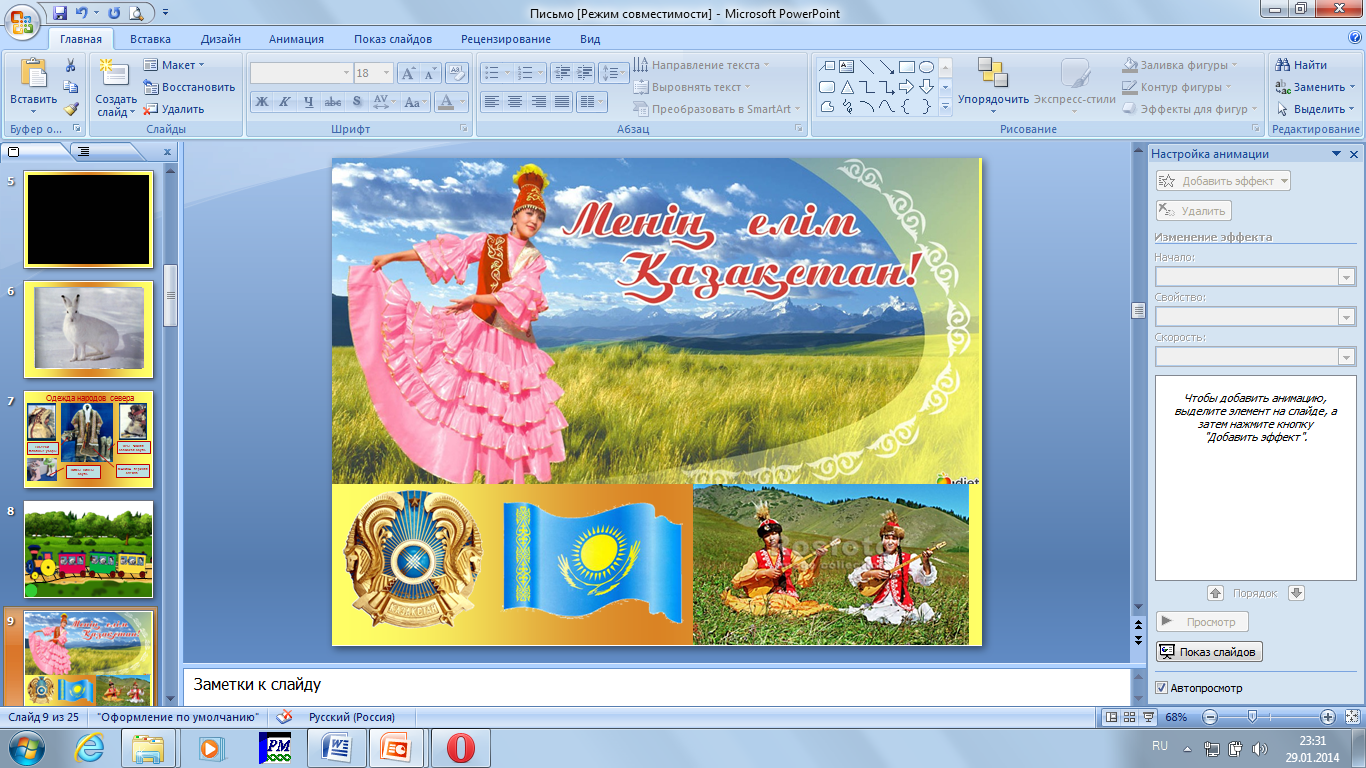Toggle italic К formatting
Viewport: 1366px width, 768px height.
[x=285, y=102]
